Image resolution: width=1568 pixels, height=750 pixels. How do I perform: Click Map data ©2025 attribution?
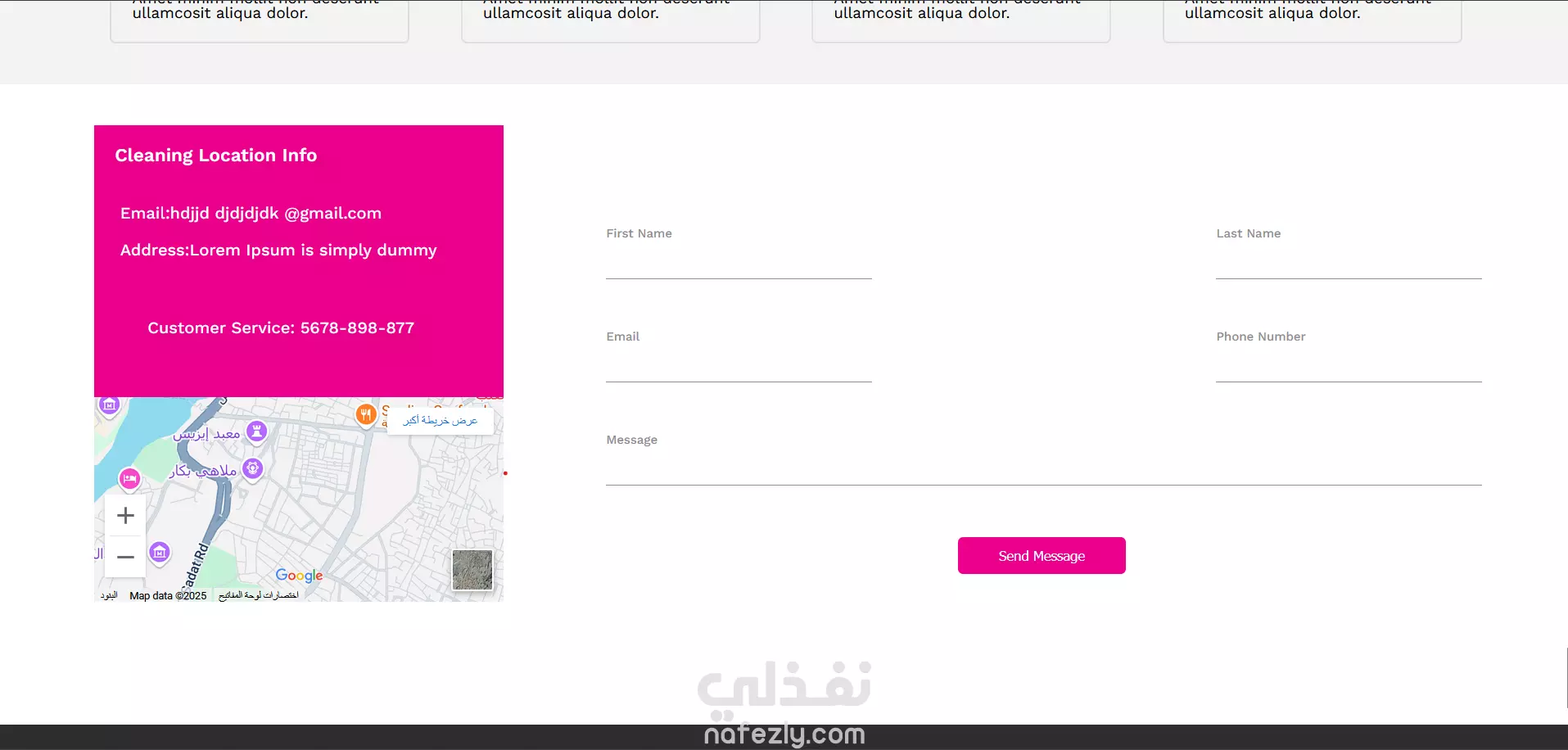pyautogui.click(x=168, y=595)
